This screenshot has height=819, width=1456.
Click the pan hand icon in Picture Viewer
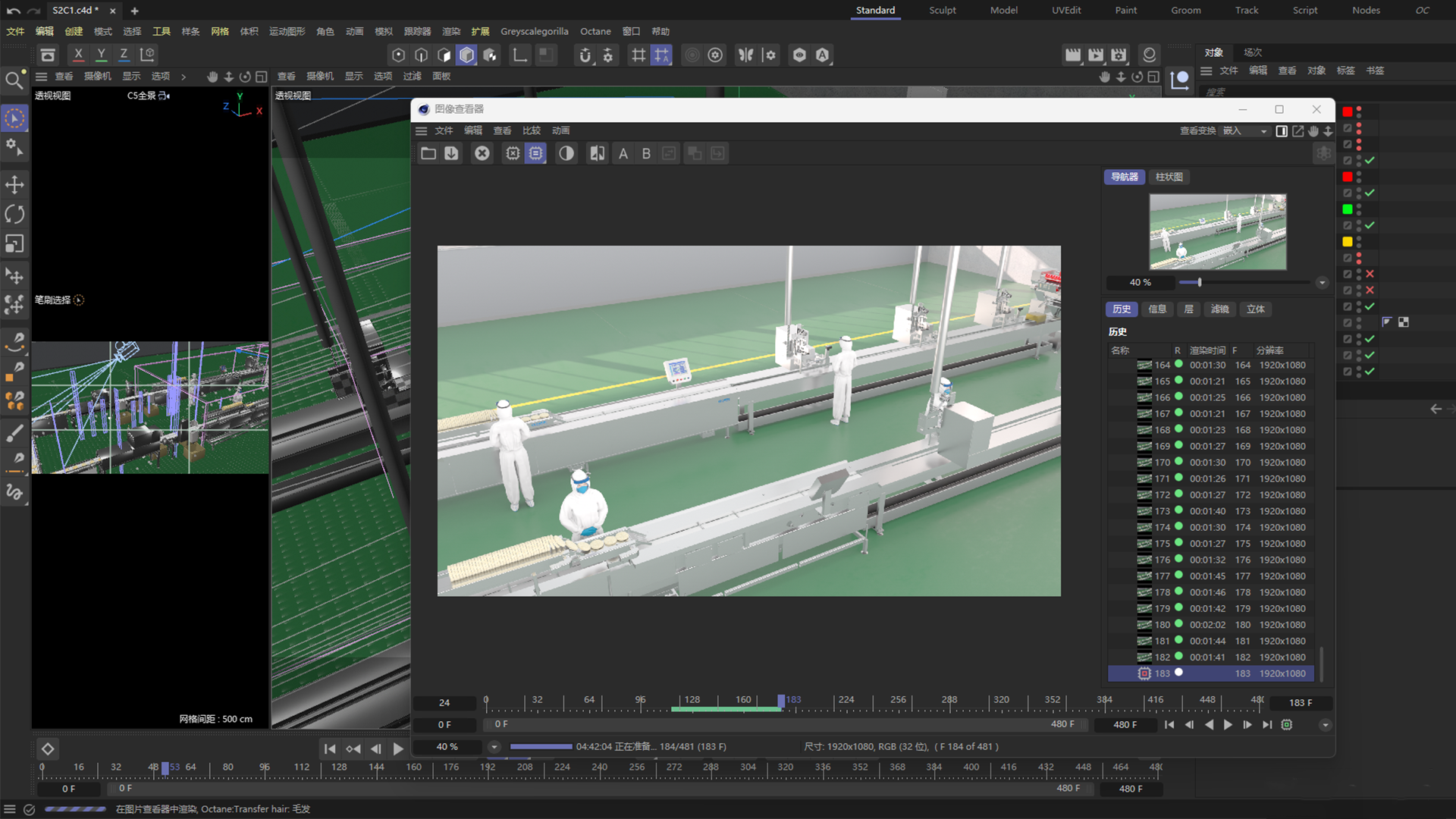pos(1313,131)
